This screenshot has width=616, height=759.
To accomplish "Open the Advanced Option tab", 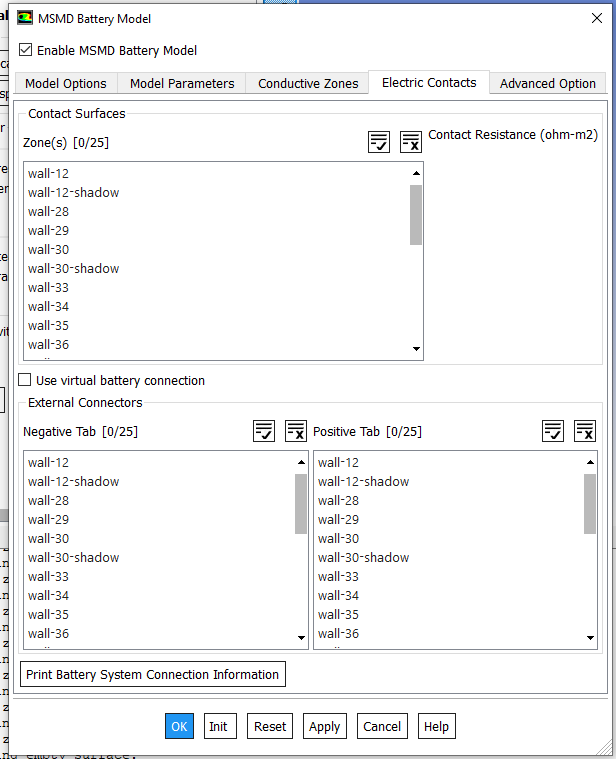I will click(548, 84).
